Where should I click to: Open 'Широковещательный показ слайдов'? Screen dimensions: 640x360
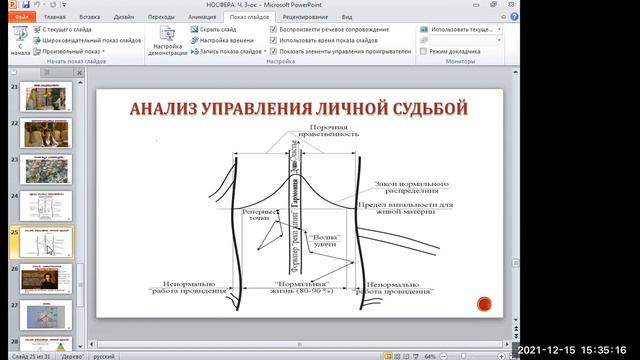click(87, 40)
